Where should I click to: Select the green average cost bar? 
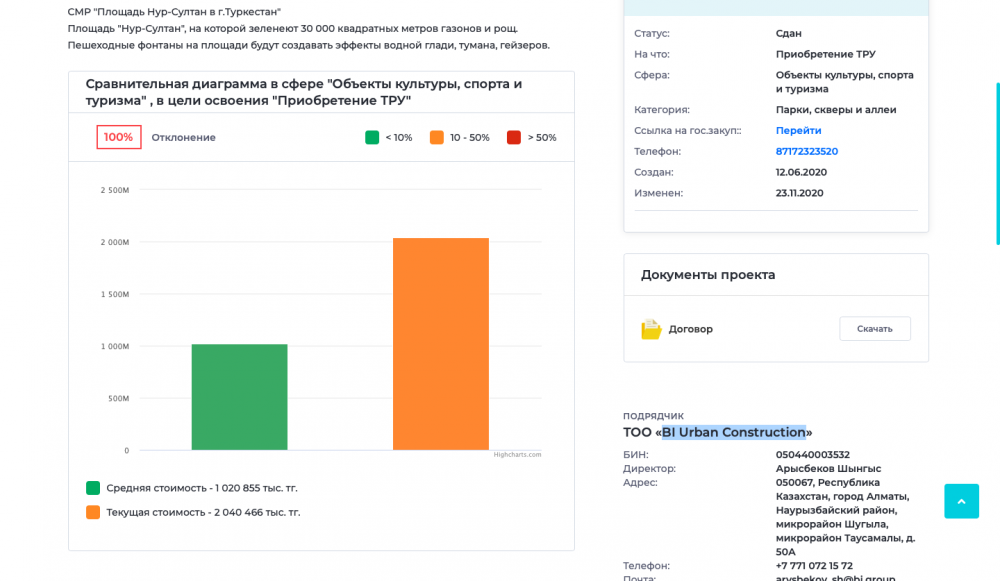[240, 397]
